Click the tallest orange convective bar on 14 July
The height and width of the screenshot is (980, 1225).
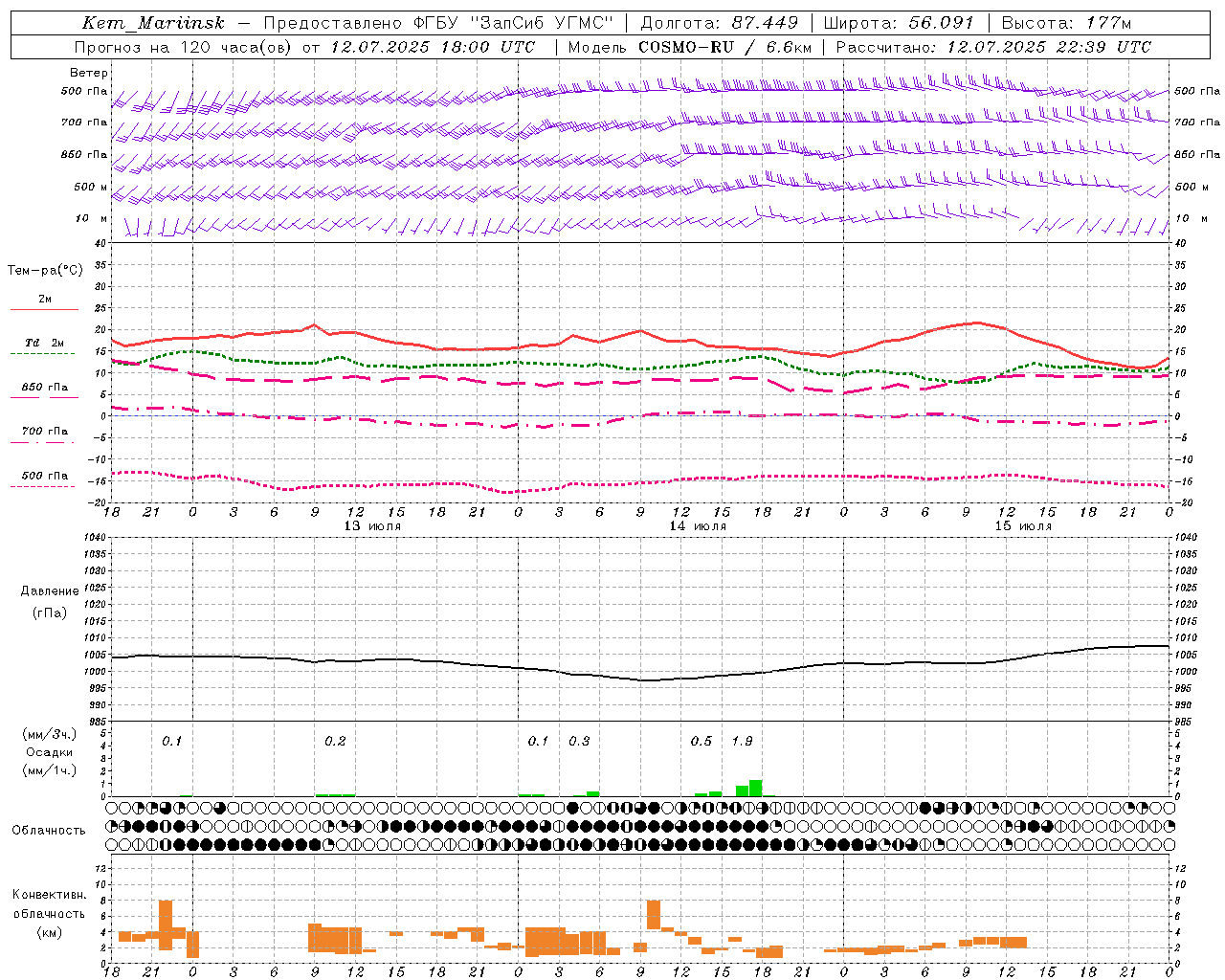click(x=654, y=915)
